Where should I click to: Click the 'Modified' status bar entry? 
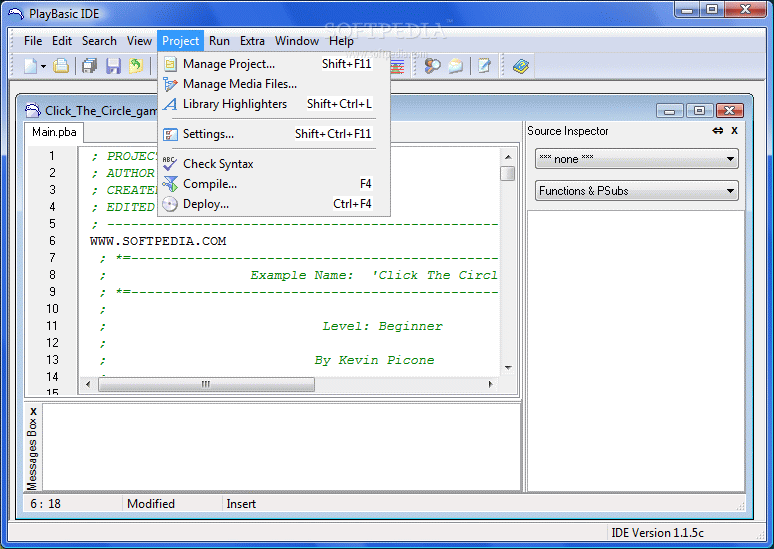[x=151, y=504]
